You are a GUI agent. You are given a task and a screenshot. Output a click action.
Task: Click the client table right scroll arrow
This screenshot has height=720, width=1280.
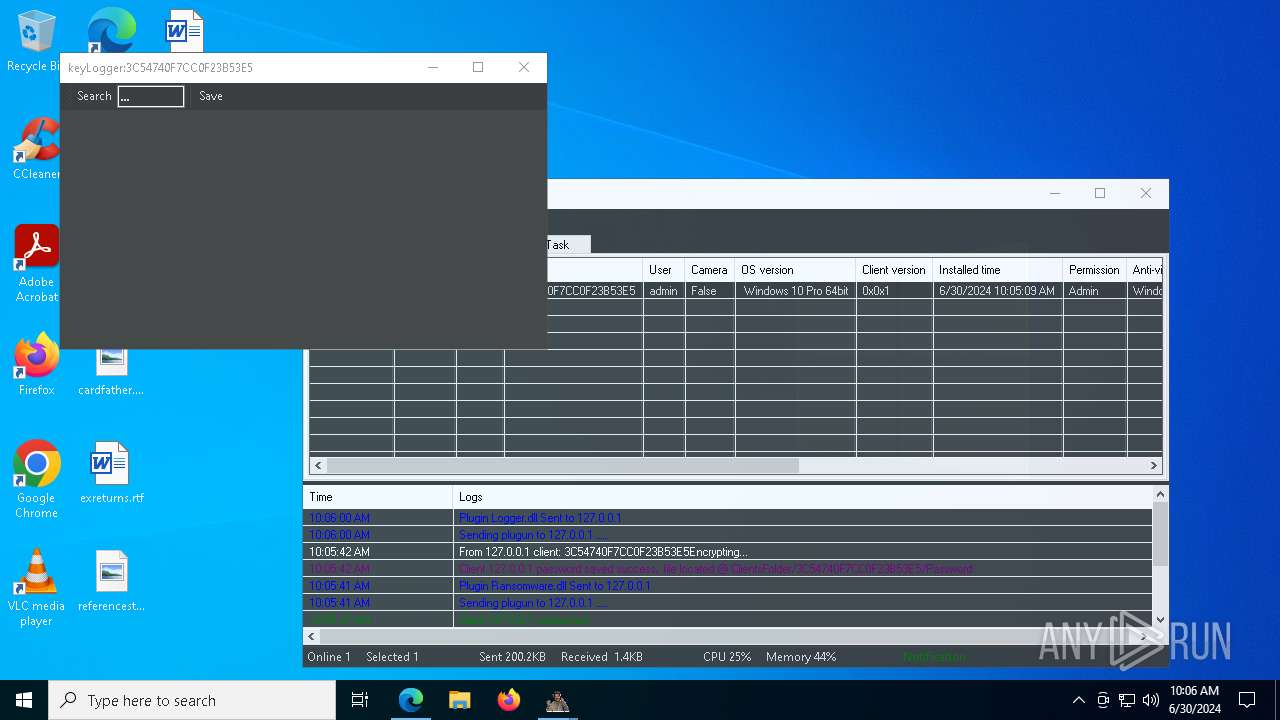pos(1153,465)
